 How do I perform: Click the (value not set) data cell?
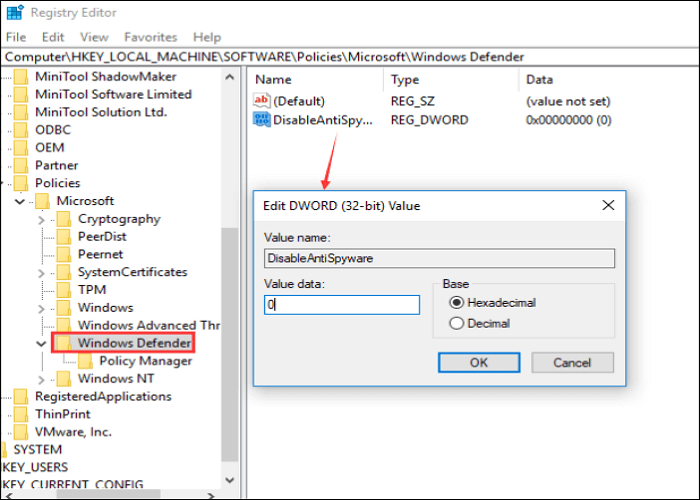click(568, 101)
